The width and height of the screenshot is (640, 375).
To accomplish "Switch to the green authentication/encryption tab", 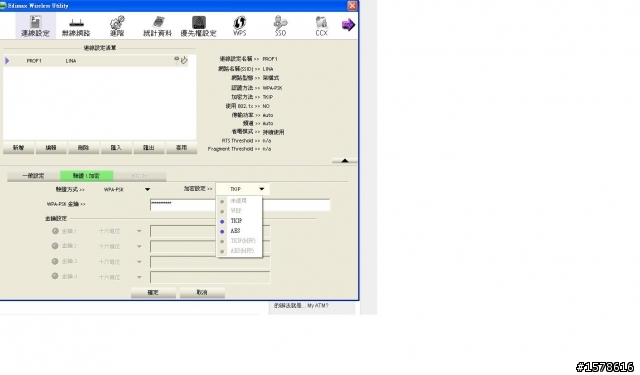I will coord(87,176).
